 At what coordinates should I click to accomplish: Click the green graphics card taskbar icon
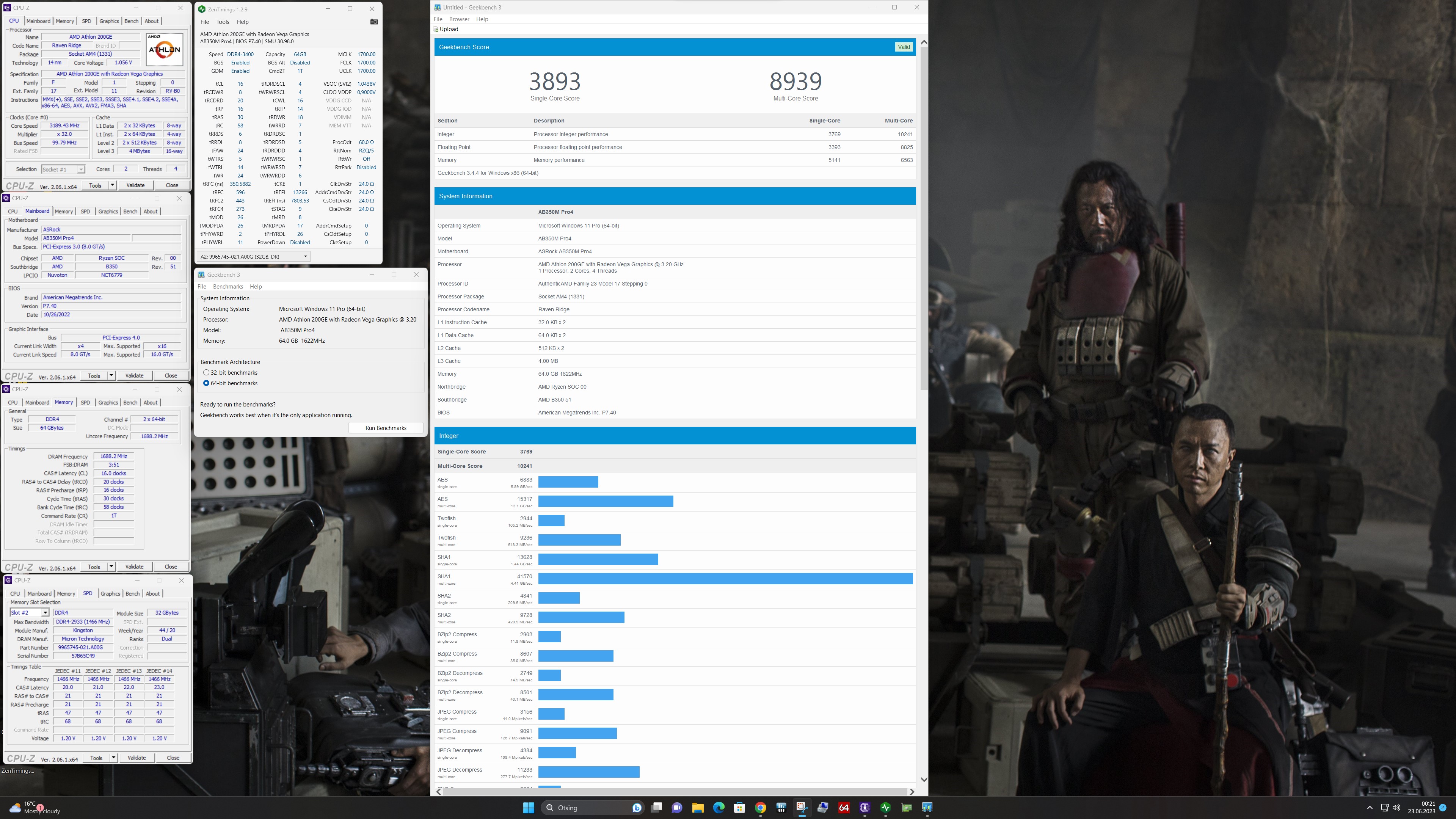pyautogui.click(x=907, y=808)
